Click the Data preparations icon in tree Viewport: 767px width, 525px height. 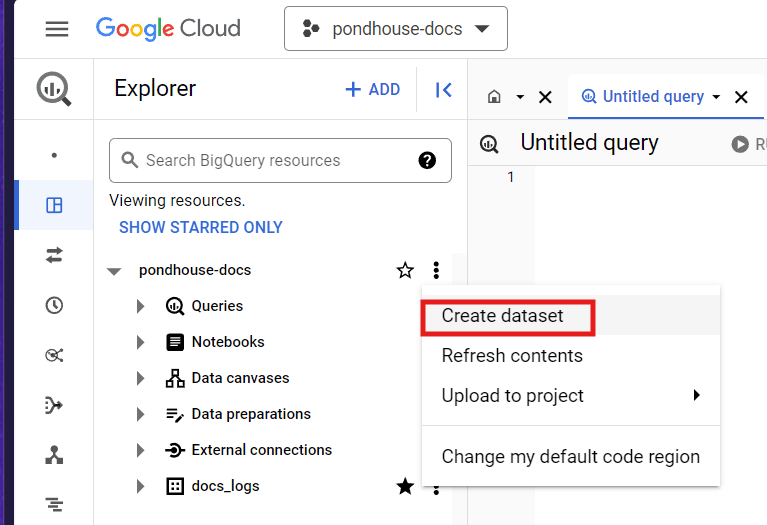point(175,414)
